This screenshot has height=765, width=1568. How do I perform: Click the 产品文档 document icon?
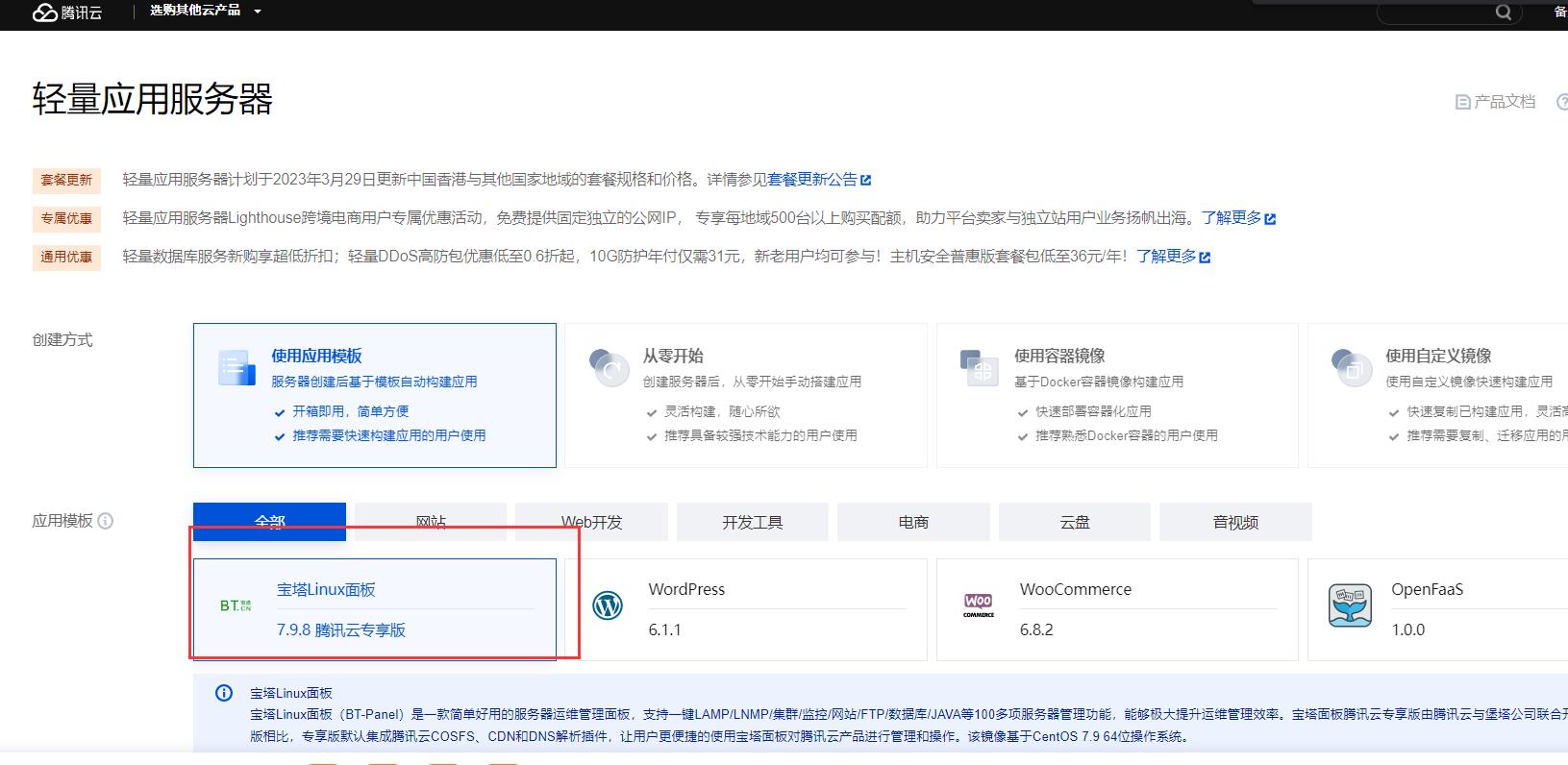tap(1463, 102)
